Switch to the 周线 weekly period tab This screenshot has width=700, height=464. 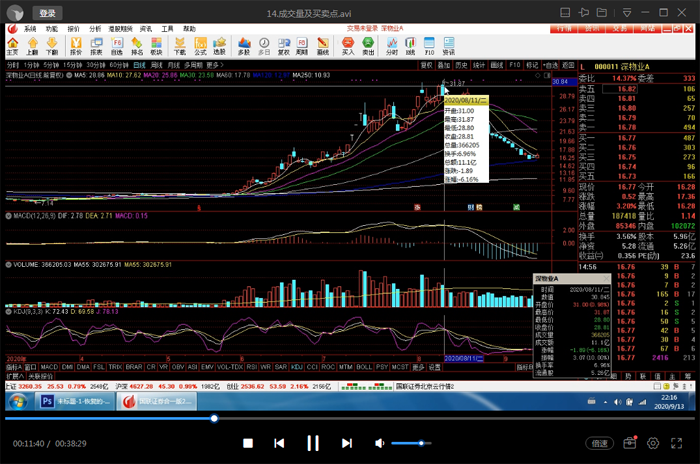[x=157, y=65]
